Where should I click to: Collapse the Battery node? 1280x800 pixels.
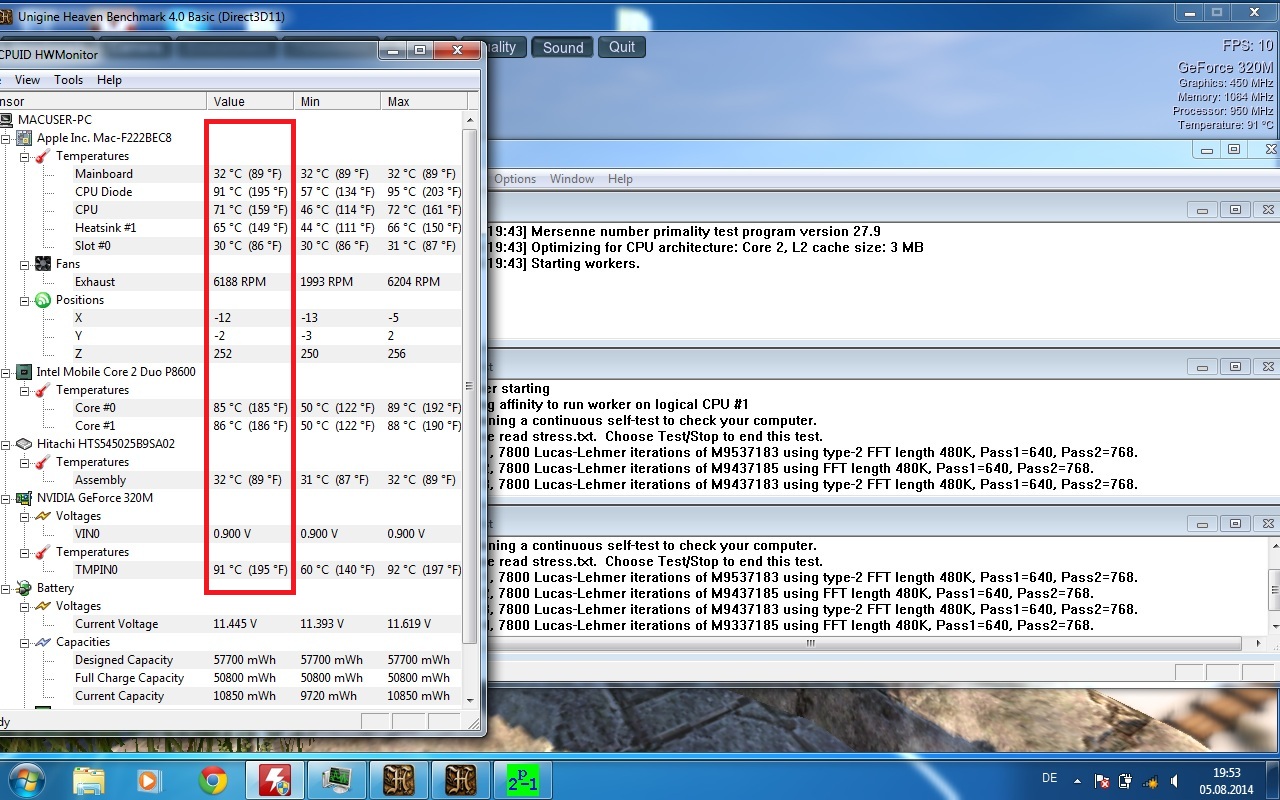pos(6,588)
